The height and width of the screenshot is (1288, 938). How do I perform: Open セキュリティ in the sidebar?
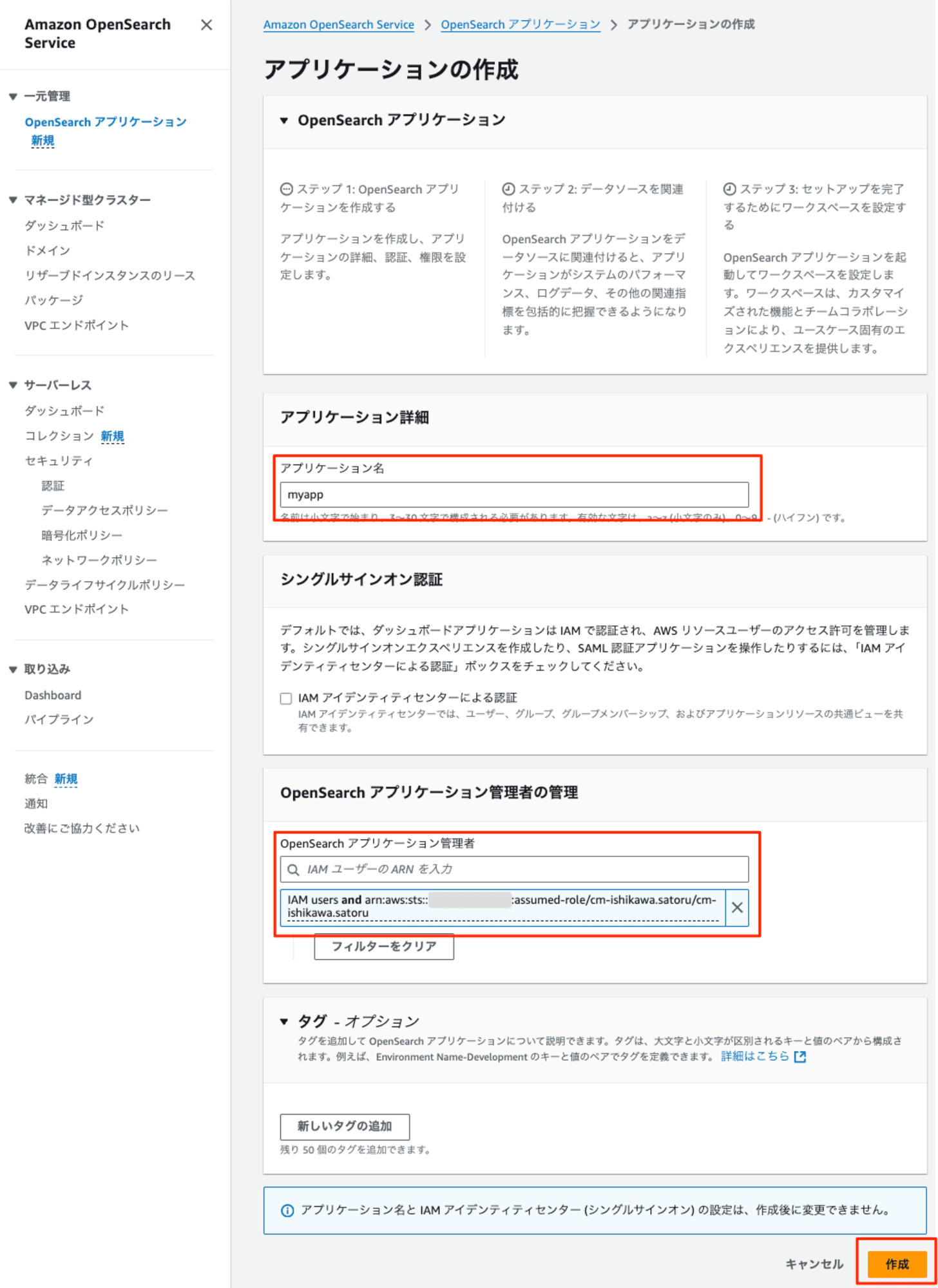59,460
